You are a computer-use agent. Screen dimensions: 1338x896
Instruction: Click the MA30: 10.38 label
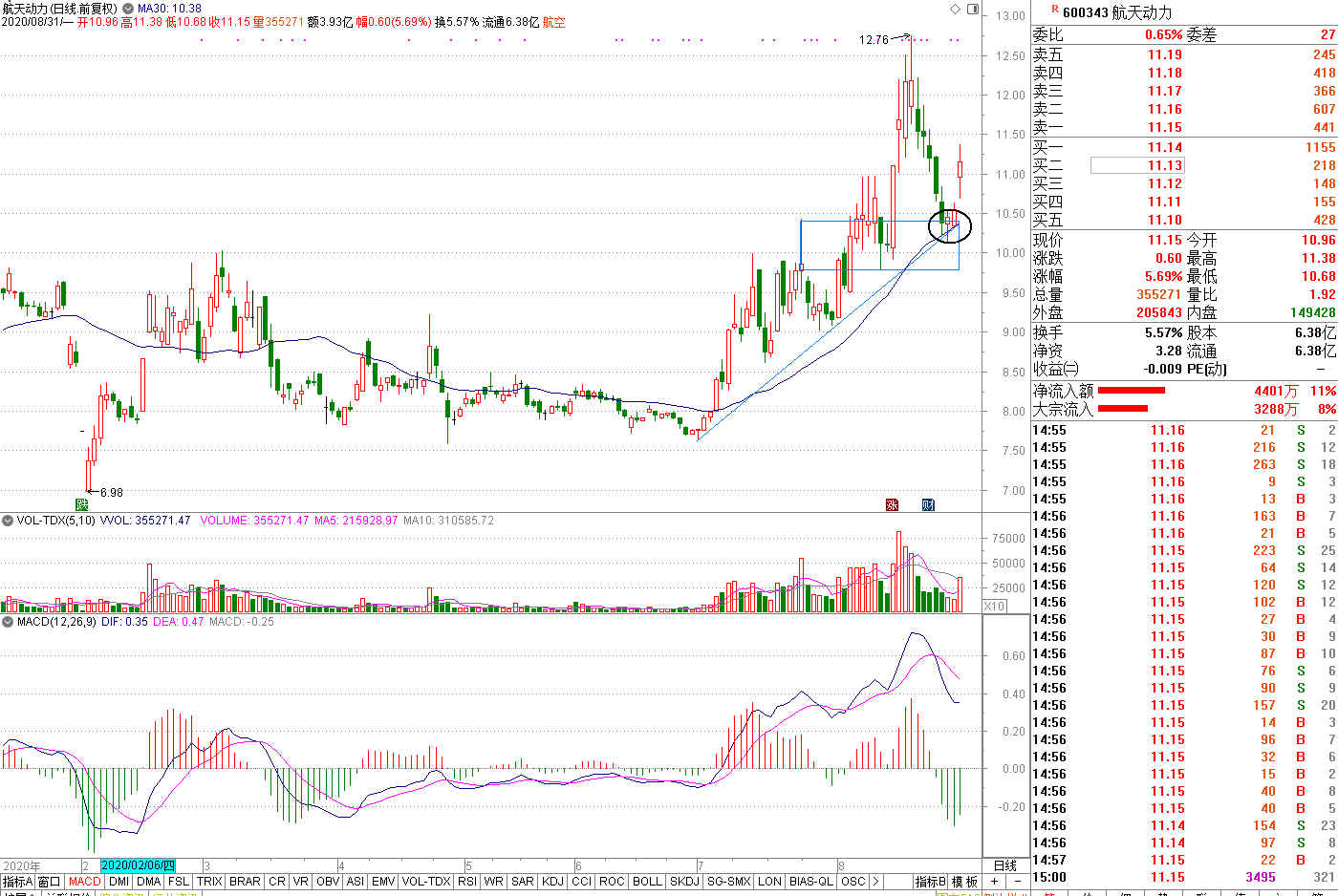[x=169, y=9]
